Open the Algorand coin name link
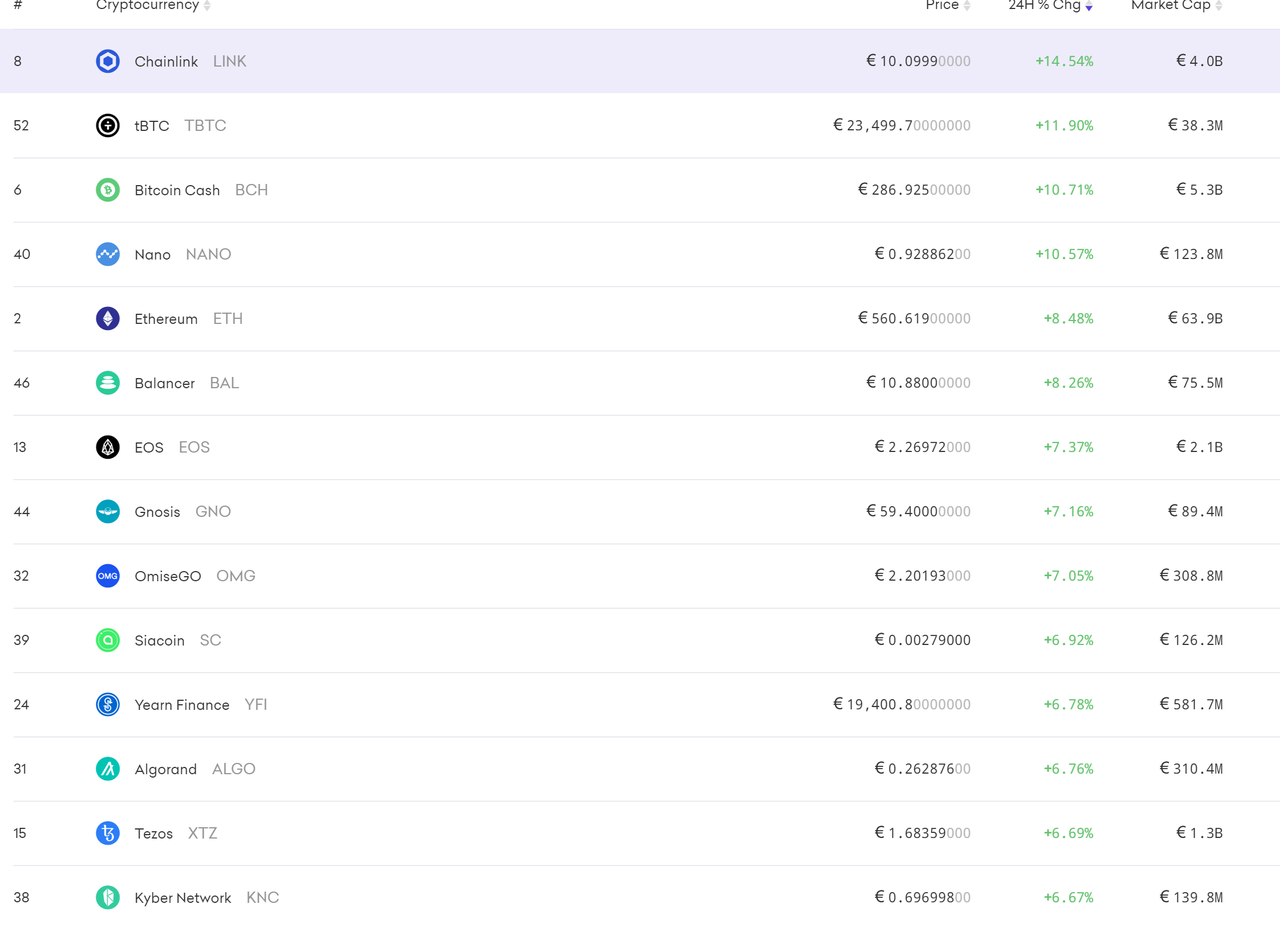 (166, 769)
